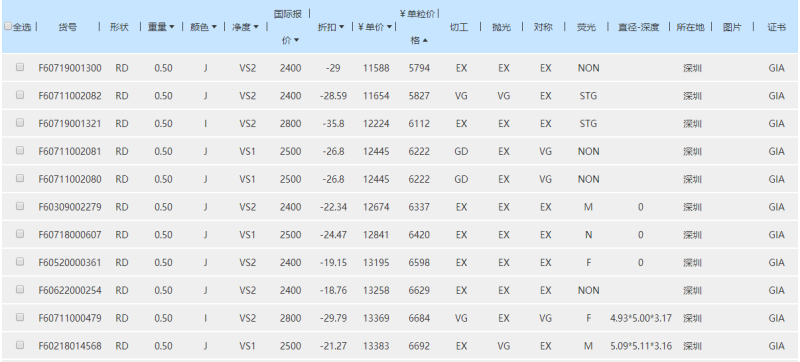Click the 11588 unit price cell
The image size is (800, 362).
(x=376, y=68)
